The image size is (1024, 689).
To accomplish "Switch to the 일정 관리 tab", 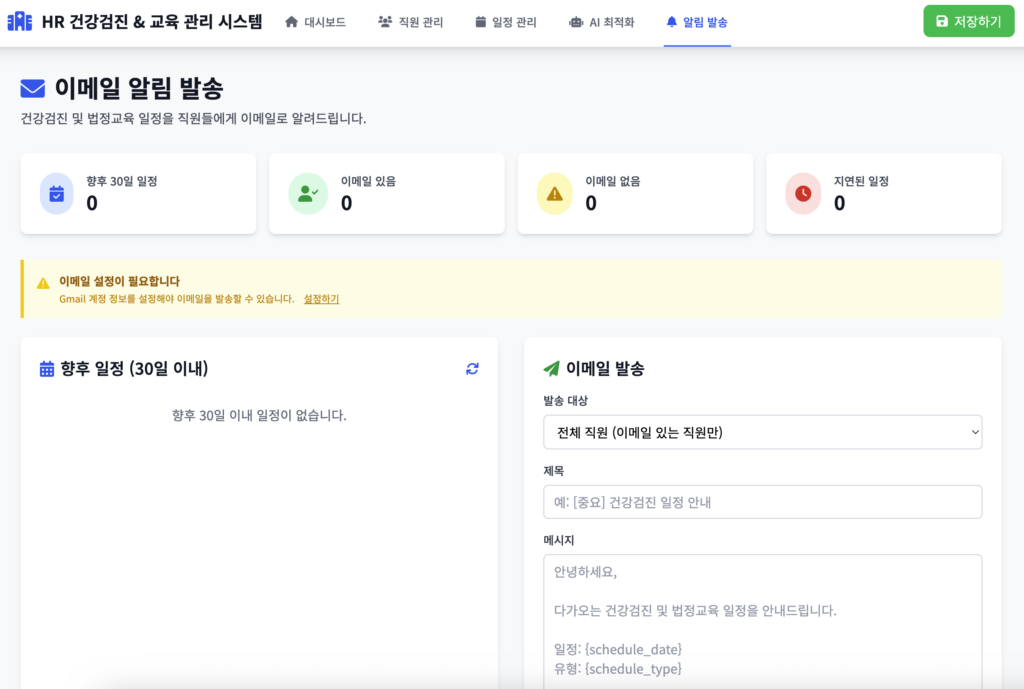I will [x=505, y=22].
